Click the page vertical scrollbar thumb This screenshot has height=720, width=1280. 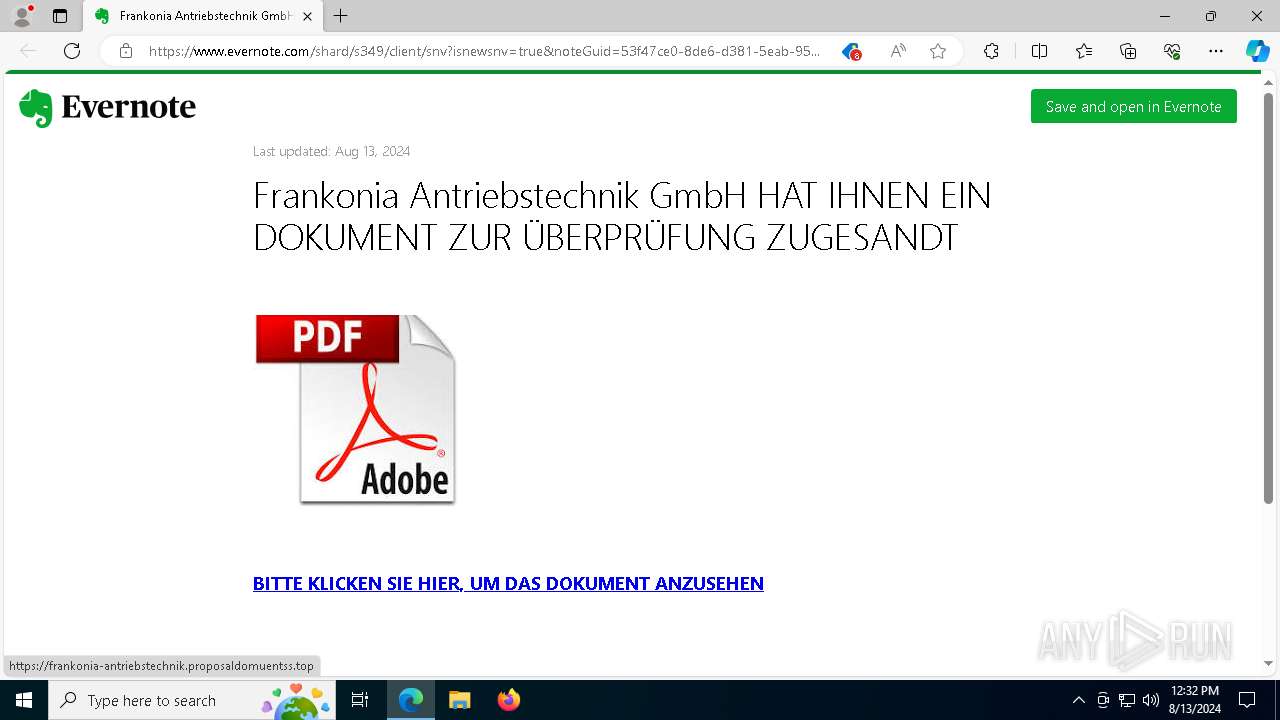(1268, 298)
